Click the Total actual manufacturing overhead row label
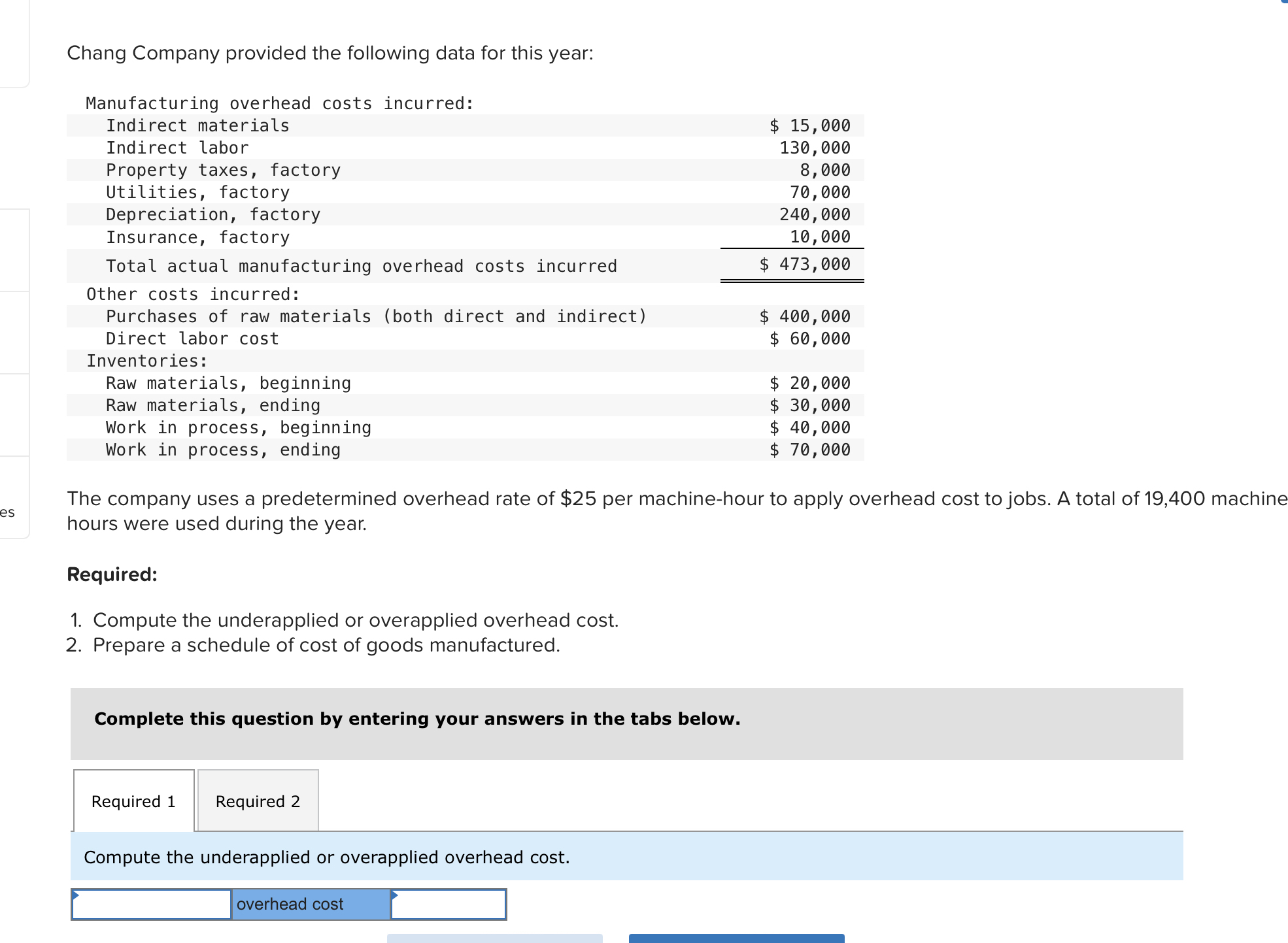 (x=361, y=266)
